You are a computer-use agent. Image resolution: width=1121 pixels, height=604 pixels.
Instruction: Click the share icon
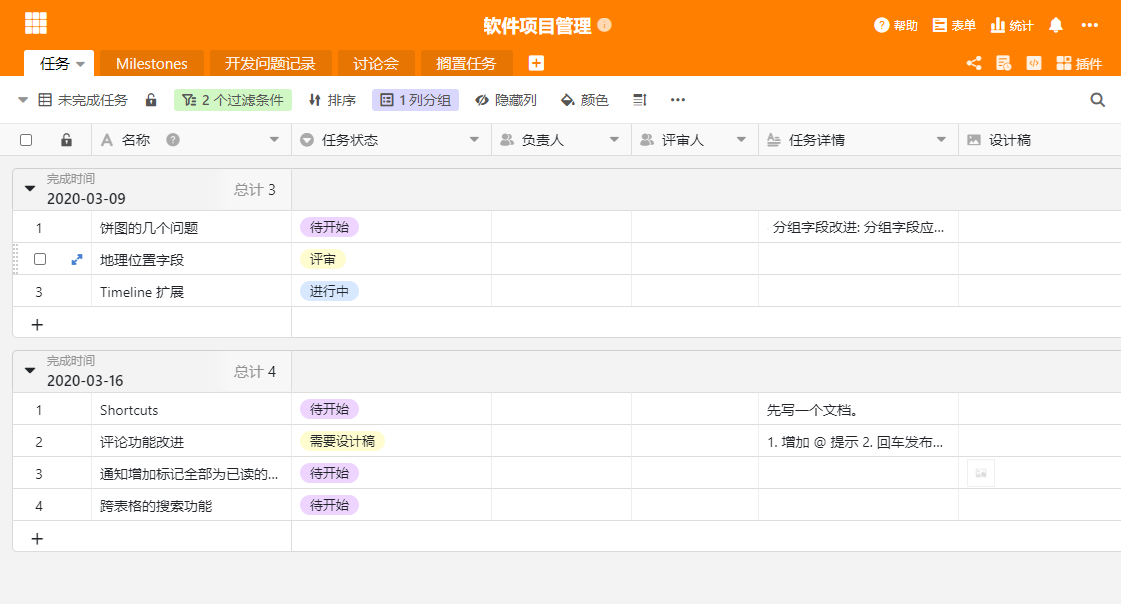click(973, 63)
